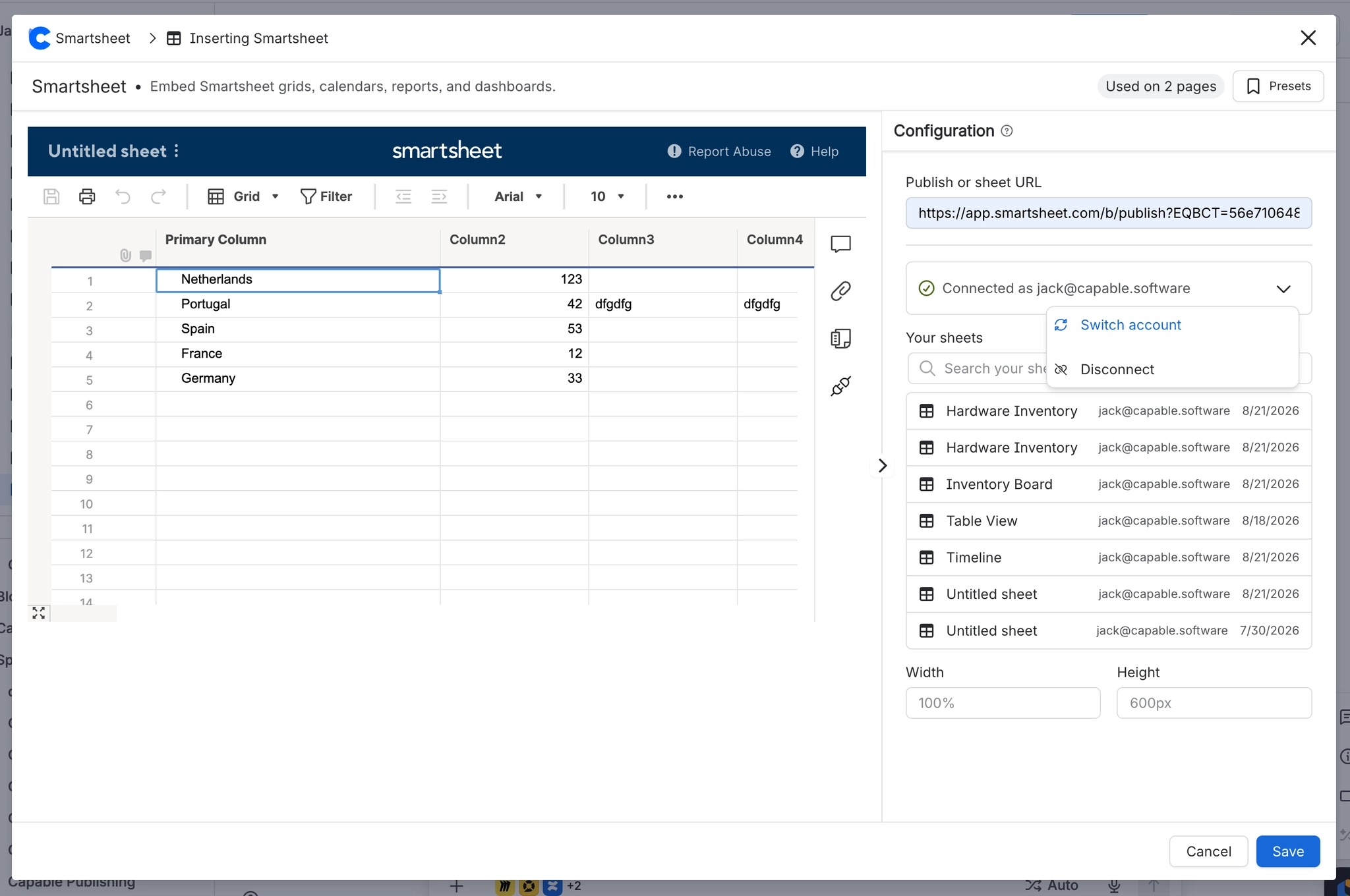Click the Germany cell
This screenshot has height=896, width=1350.
coord(298,379)
